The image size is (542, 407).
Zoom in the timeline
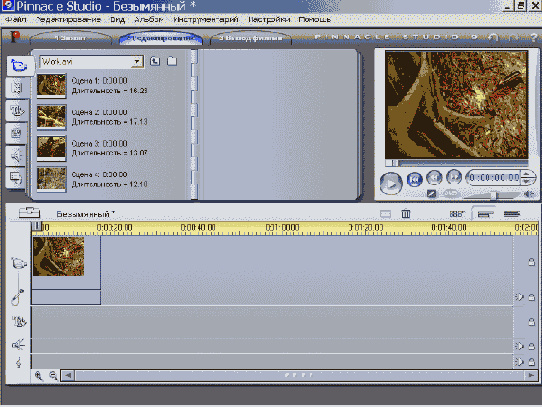39,376
